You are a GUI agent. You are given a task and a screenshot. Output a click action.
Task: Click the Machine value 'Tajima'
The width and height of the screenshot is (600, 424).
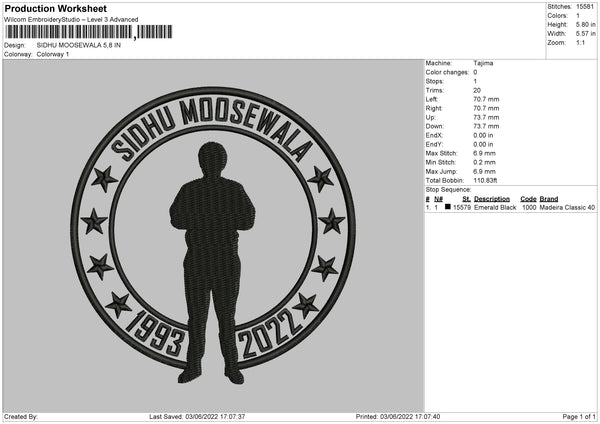[x=483, y=63]
